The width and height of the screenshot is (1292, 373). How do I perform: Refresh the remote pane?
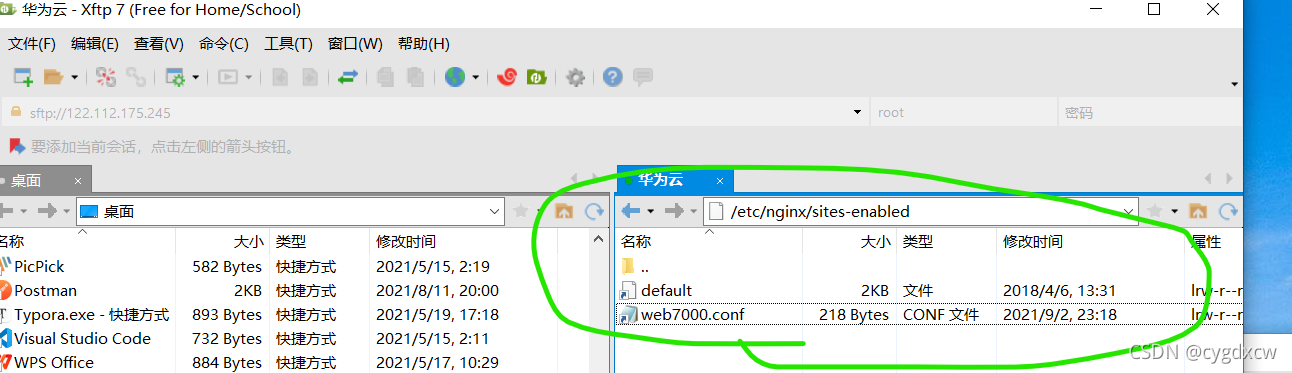[x=1228, y=211]
